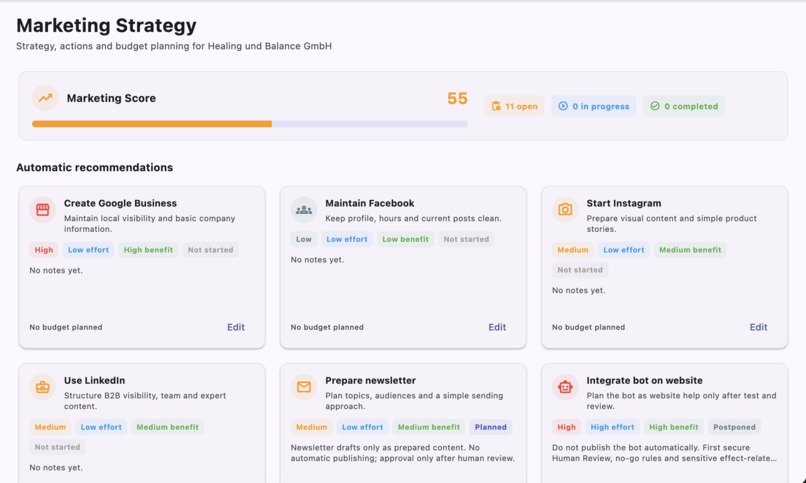Open Edit on the Create Google Business card
806x483 pixels.
pos(236,327)
